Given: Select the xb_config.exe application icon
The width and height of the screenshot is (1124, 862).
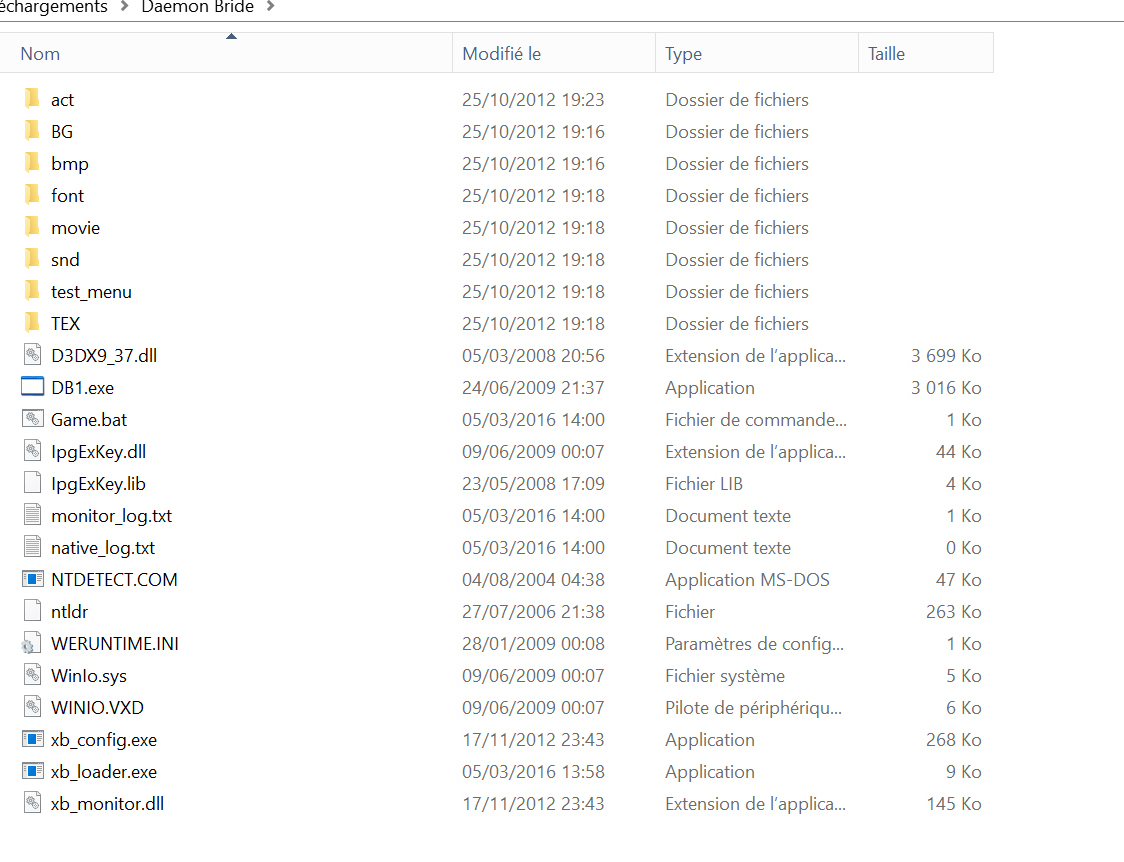Looking at the screenshot, I should coord(33,740).
